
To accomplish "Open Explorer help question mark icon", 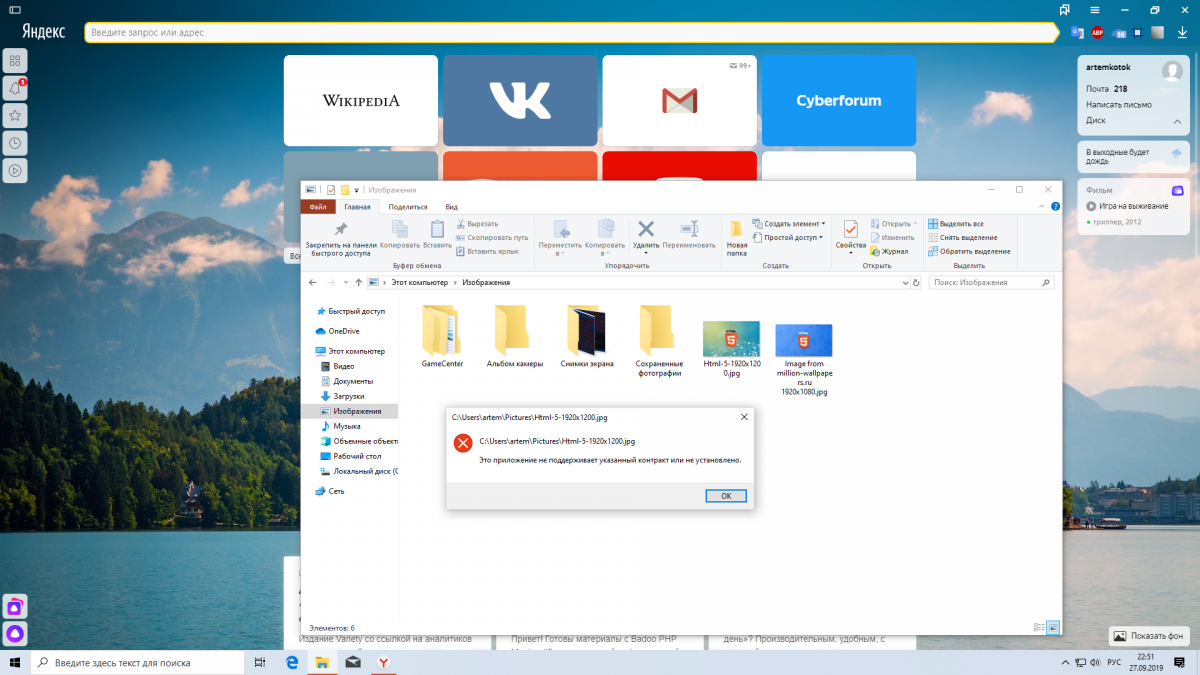I will coord(1054,207).
